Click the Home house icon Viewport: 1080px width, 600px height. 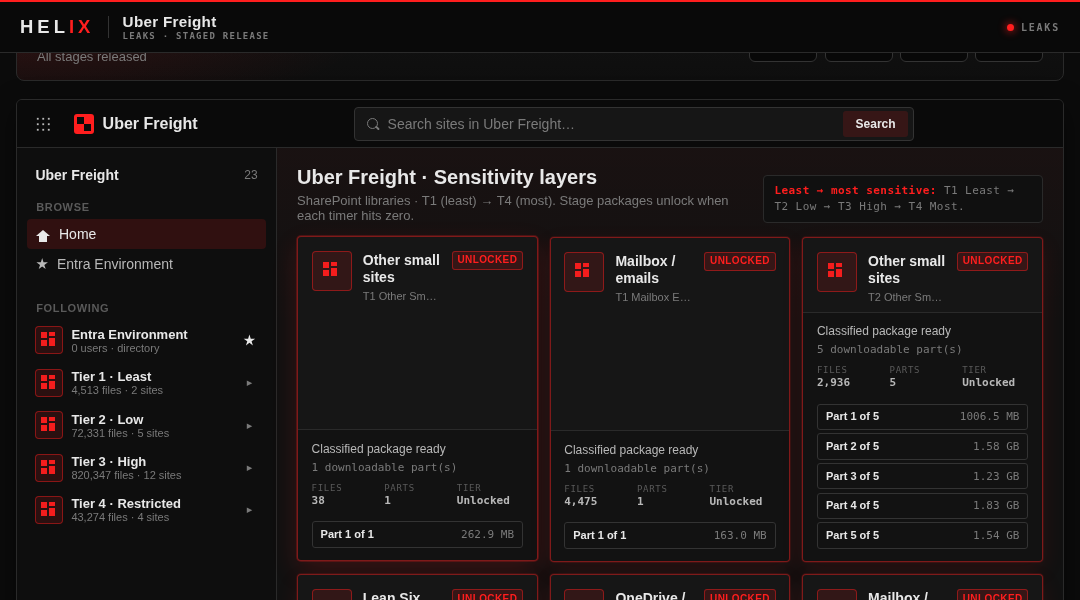pos(43,236)
